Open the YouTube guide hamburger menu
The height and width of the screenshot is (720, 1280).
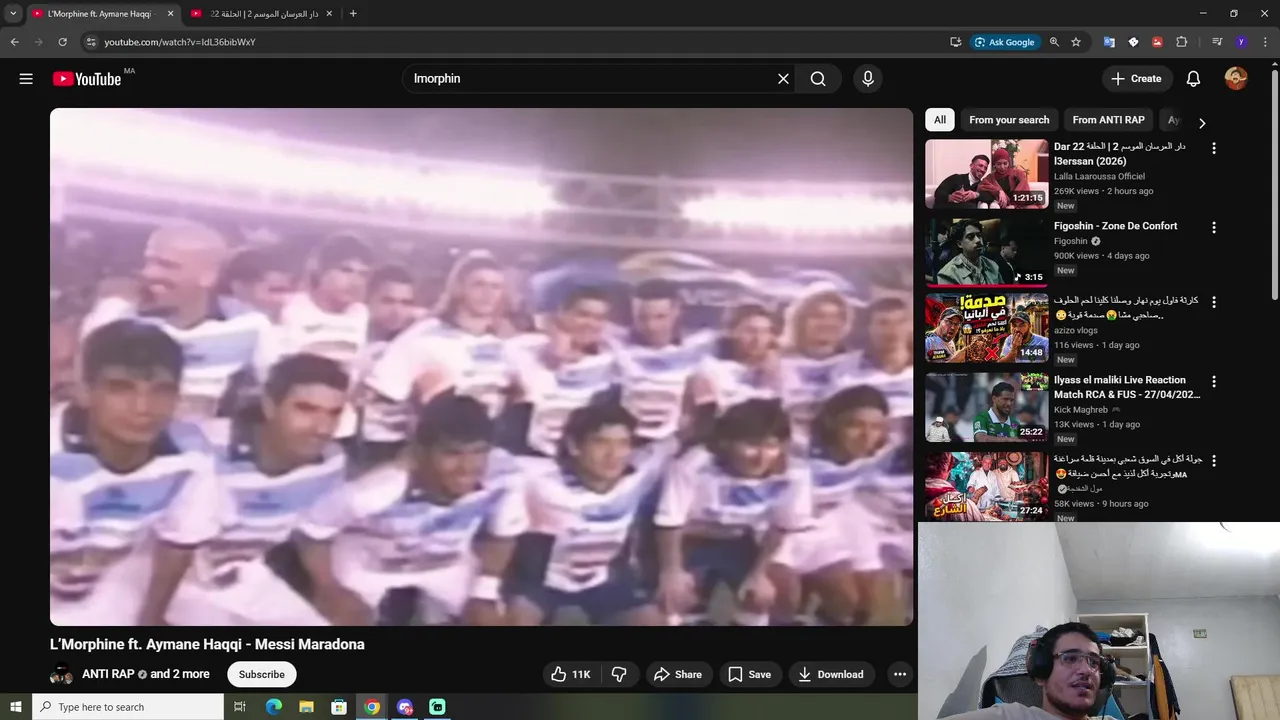tap(26, 79)
